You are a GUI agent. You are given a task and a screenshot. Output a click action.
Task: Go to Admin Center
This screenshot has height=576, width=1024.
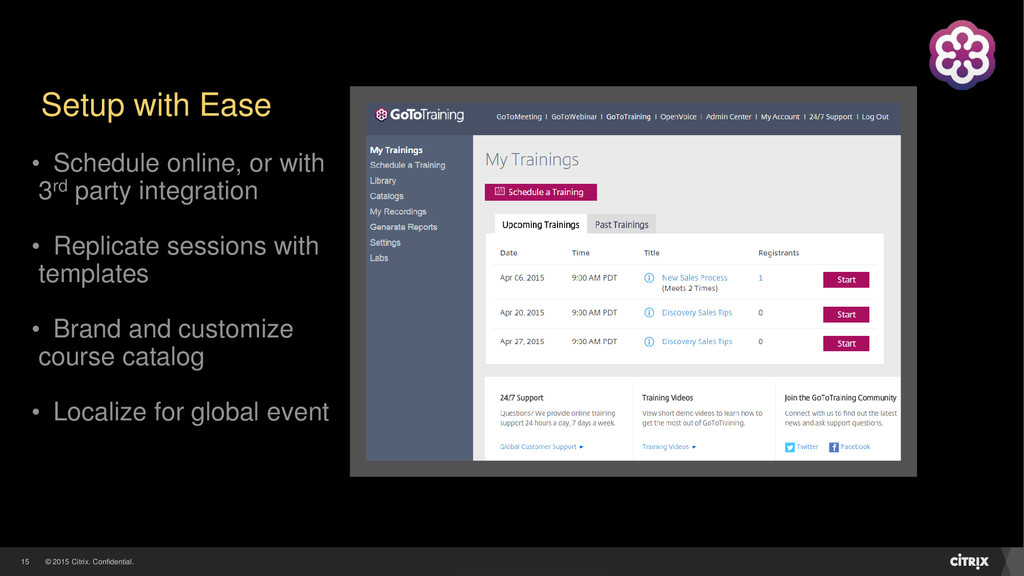(728, 117)
